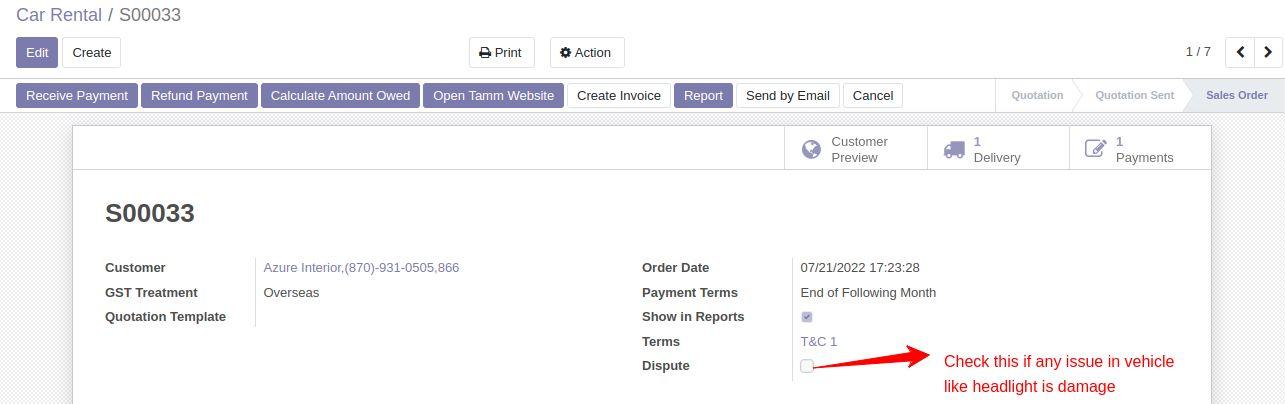Open the Print dropdown menu
The height and width of the screenshot is (404, 1285).
click(501, 52)
